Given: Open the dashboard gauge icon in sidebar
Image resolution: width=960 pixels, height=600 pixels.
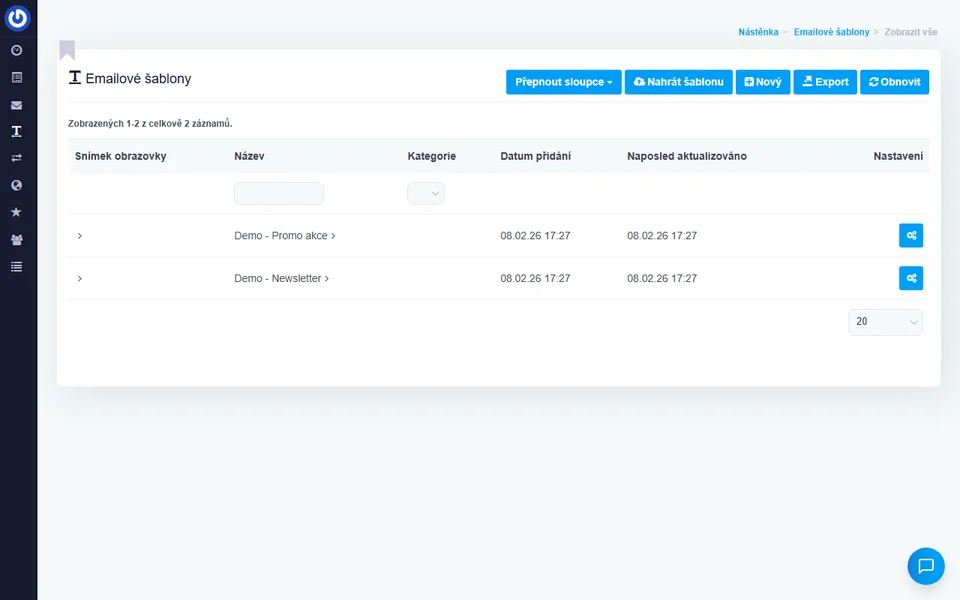Looking at the screenshot, I should click(x=16, y=50).
